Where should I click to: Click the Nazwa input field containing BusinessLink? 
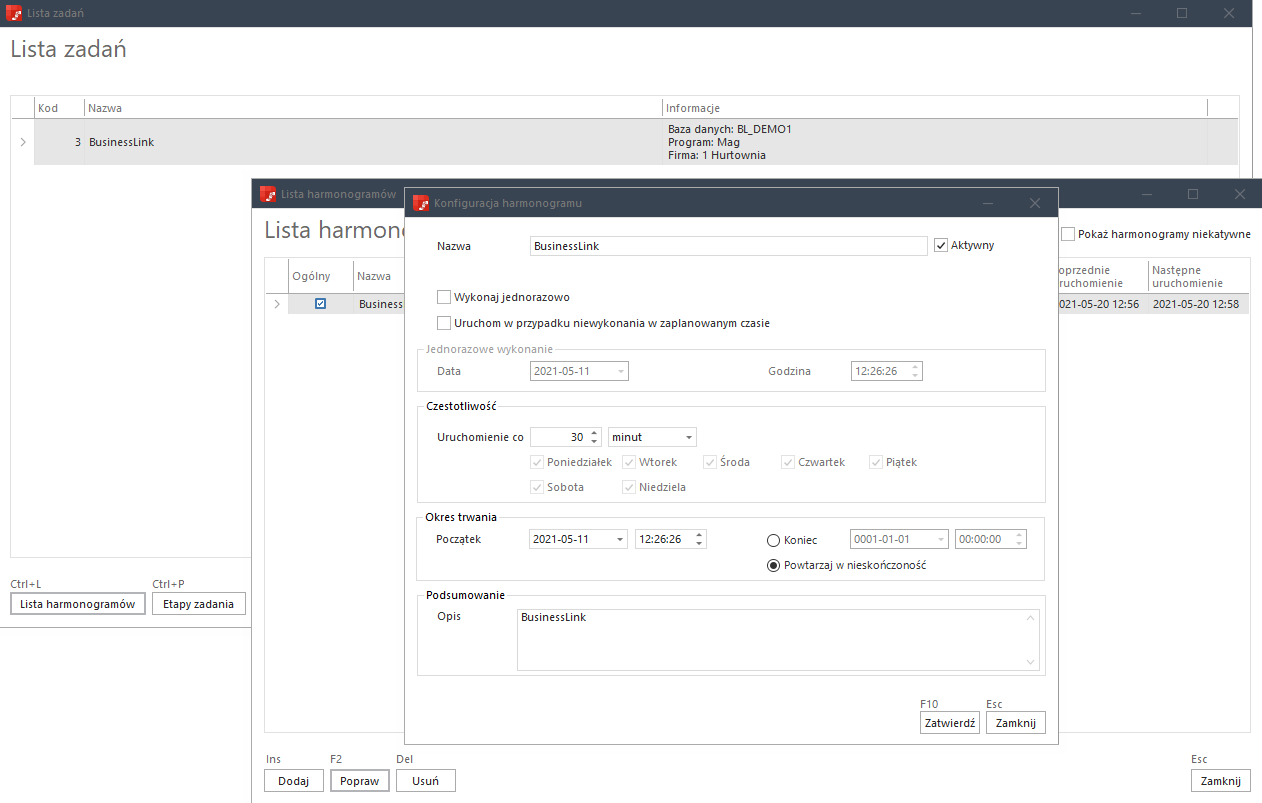(729, 245)
